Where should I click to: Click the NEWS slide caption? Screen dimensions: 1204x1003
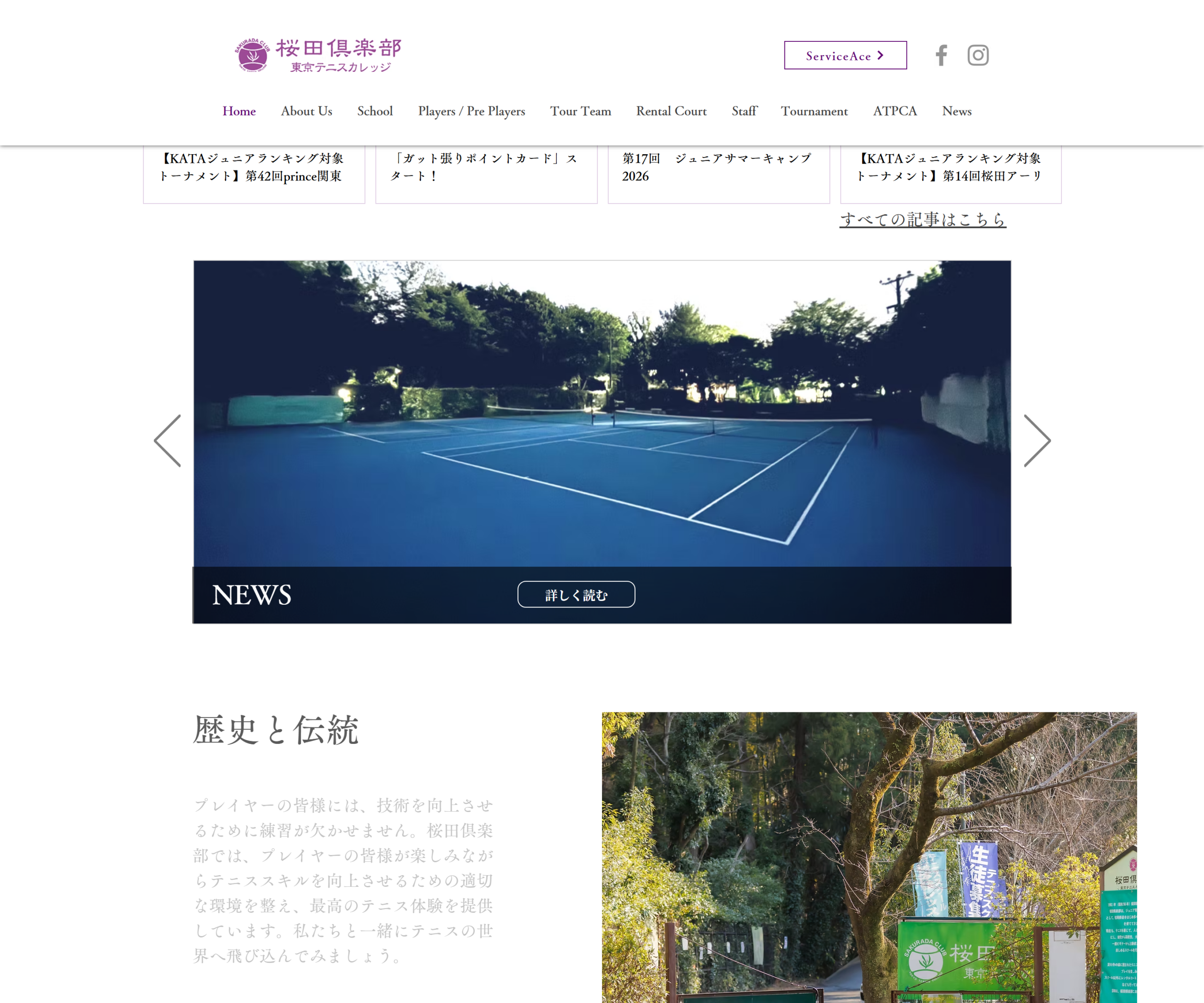click(252, 595)
